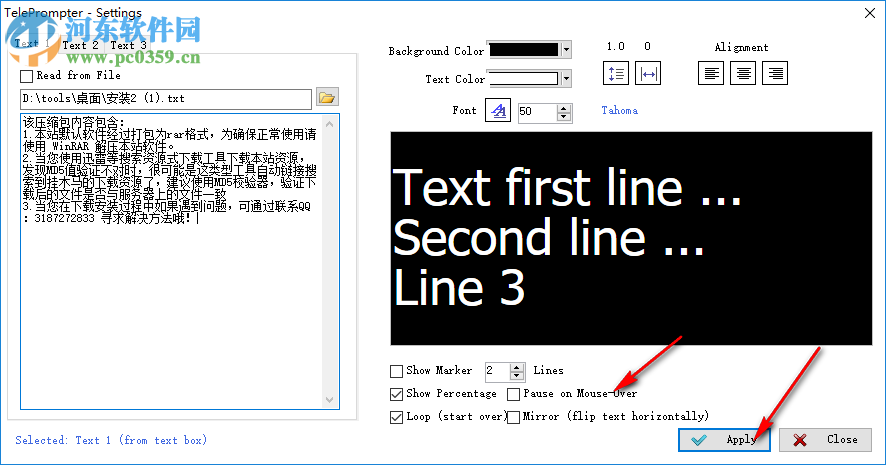Uncheck Loop (start over) option

[396, 417]
